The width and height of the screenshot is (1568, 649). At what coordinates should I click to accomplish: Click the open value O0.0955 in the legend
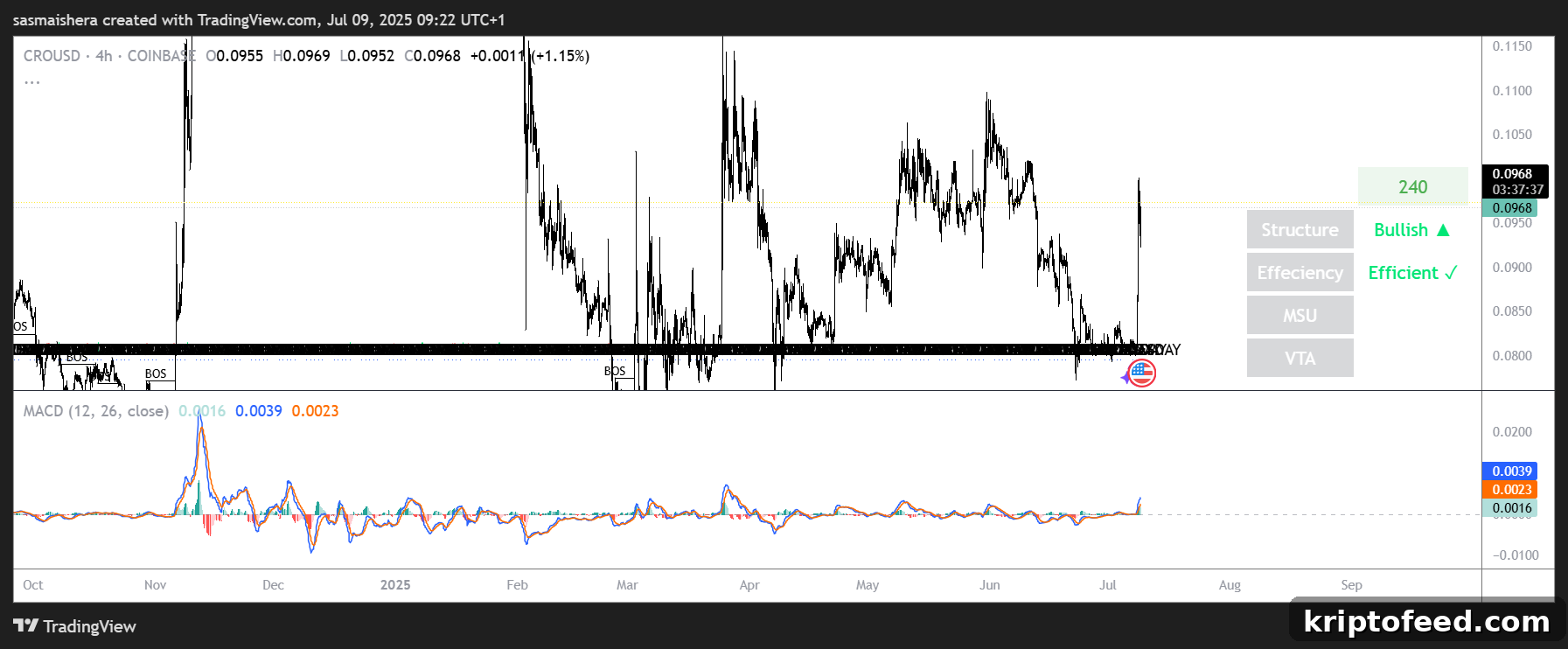234,56
